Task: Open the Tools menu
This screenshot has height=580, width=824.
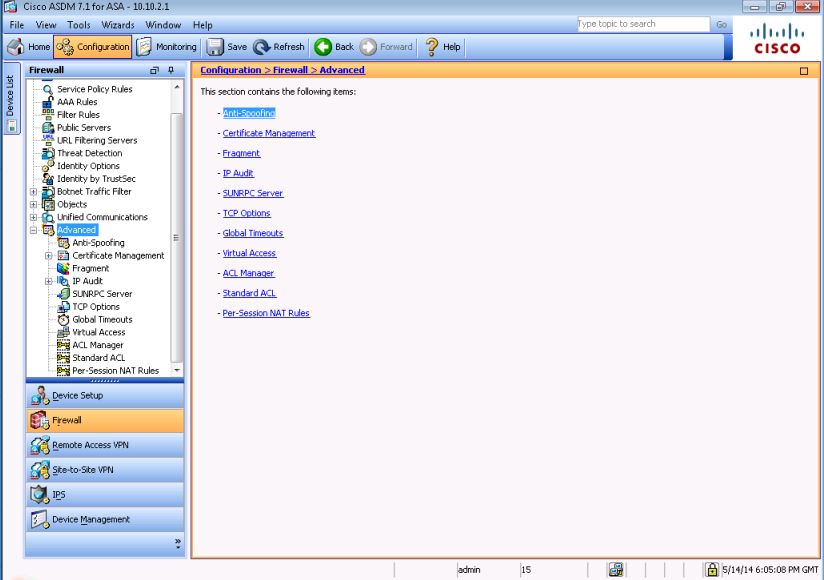Action: 78,25
